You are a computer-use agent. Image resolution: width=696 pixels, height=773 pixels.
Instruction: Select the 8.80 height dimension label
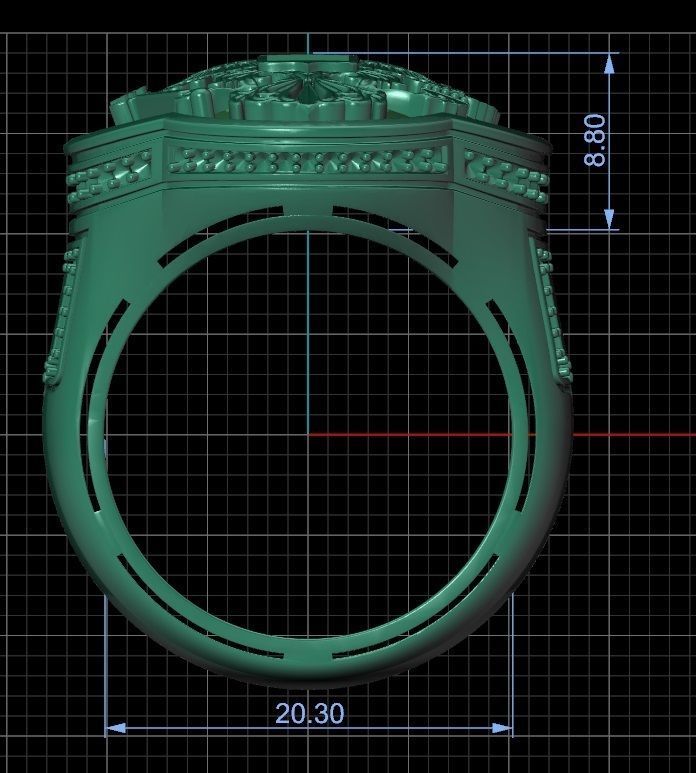594,141
